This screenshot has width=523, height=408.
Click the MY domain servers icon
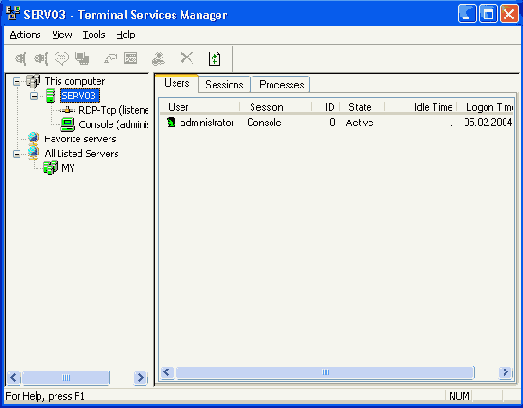point(50,167)
